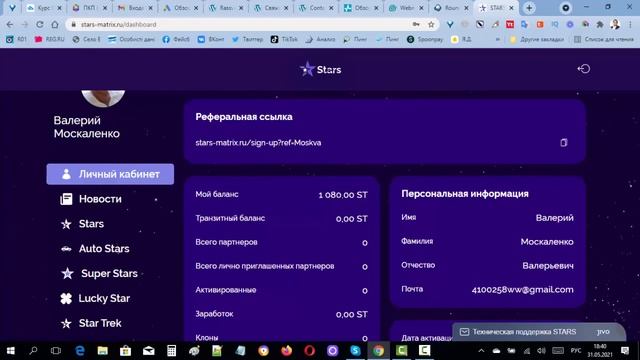Image resolution: width=640 pixels, height=360 pixels.
Task: Launch Firefox from the taskbar
Action: click(287, 351)
